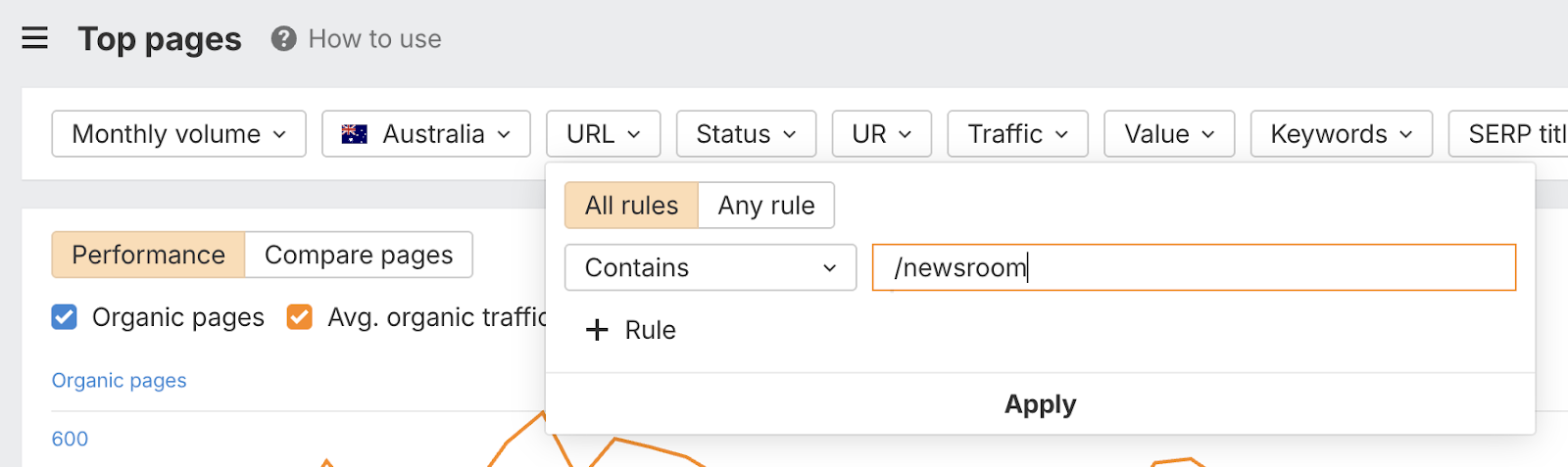Switch to Compare pages tab

coord(359,255)
